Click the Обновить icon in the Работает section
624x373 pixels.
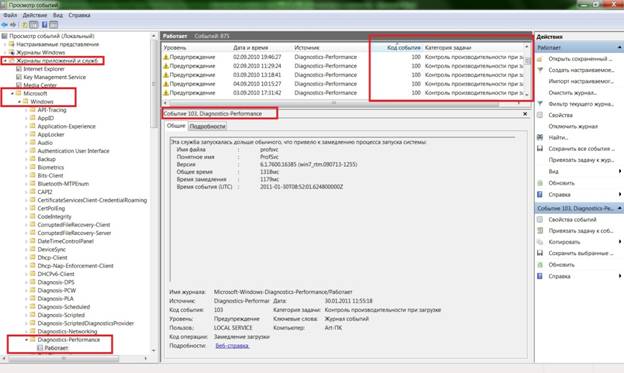point(540,183)
